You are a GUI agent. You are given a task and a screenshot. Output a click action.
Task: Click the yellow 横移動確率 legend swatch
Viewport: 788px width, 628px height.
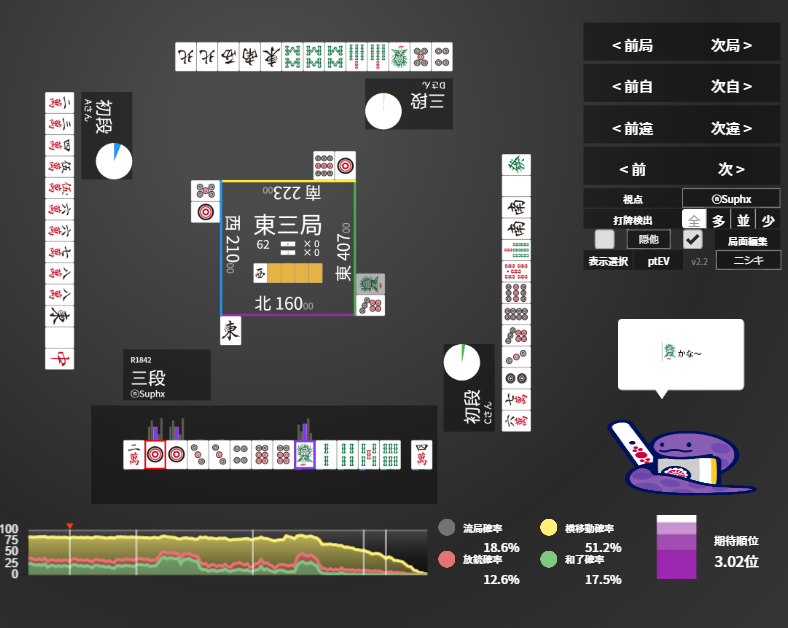549,528
